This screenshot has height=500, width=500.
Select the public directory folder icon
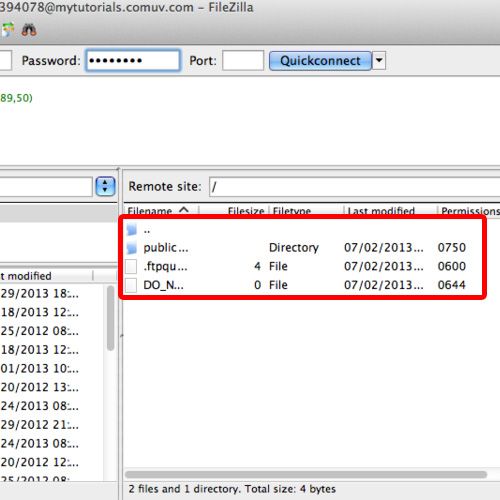132,248
